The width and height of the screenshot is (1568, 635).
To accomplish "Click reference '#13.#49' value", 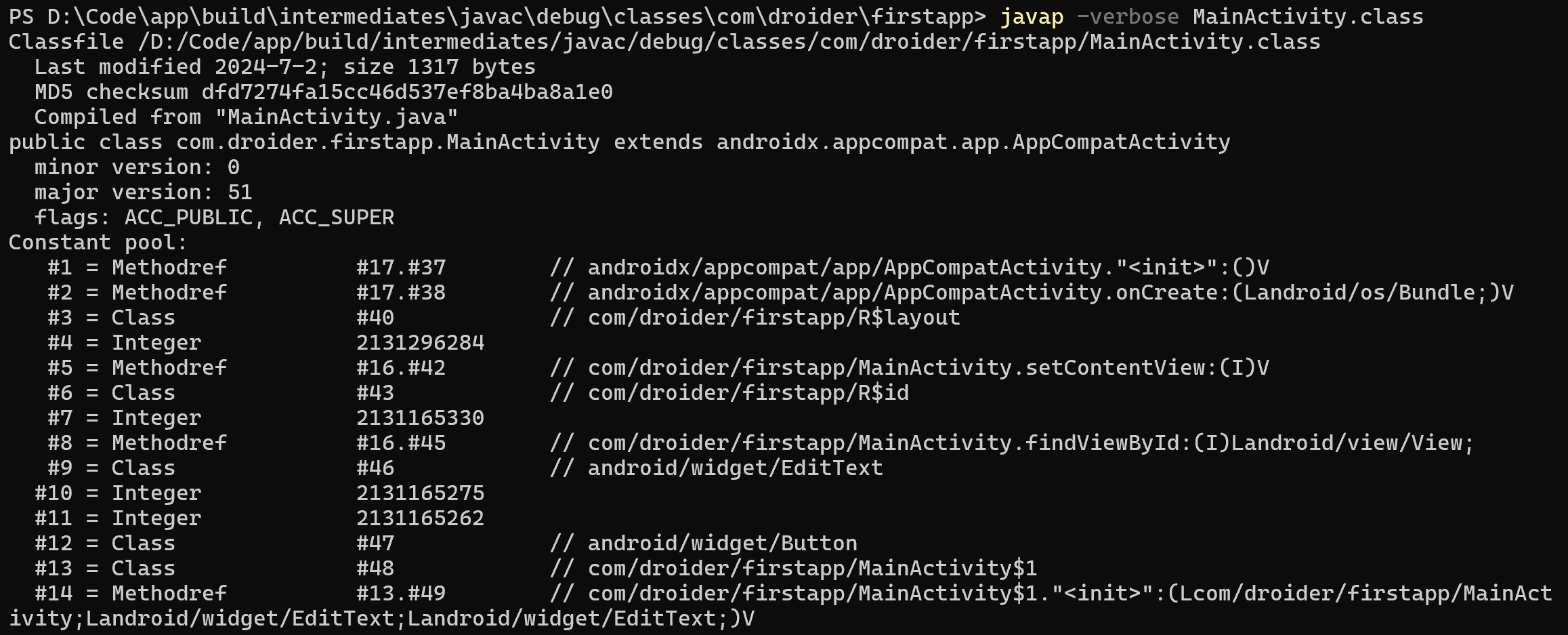I will [401, 593].
